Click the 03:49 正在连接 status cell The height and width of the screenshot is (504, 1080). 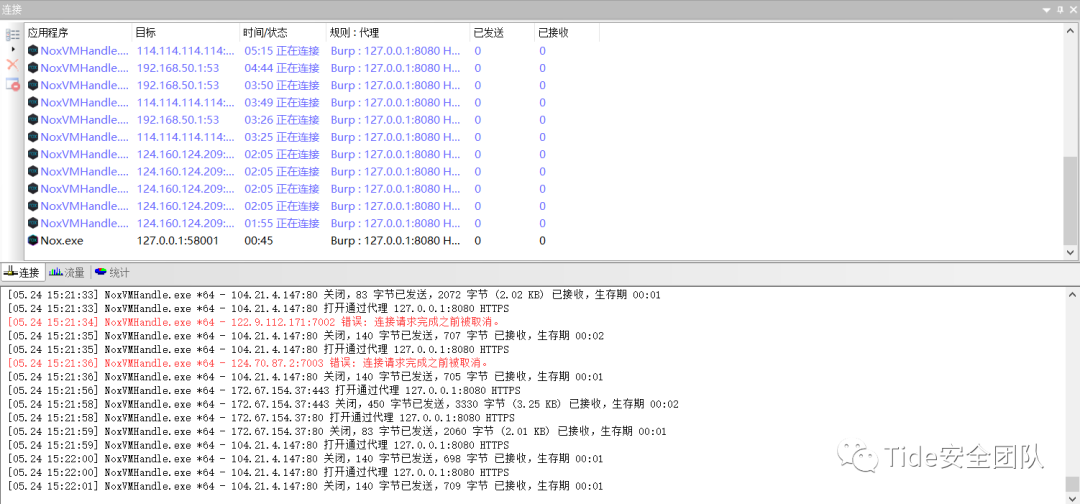click(282, 103)
